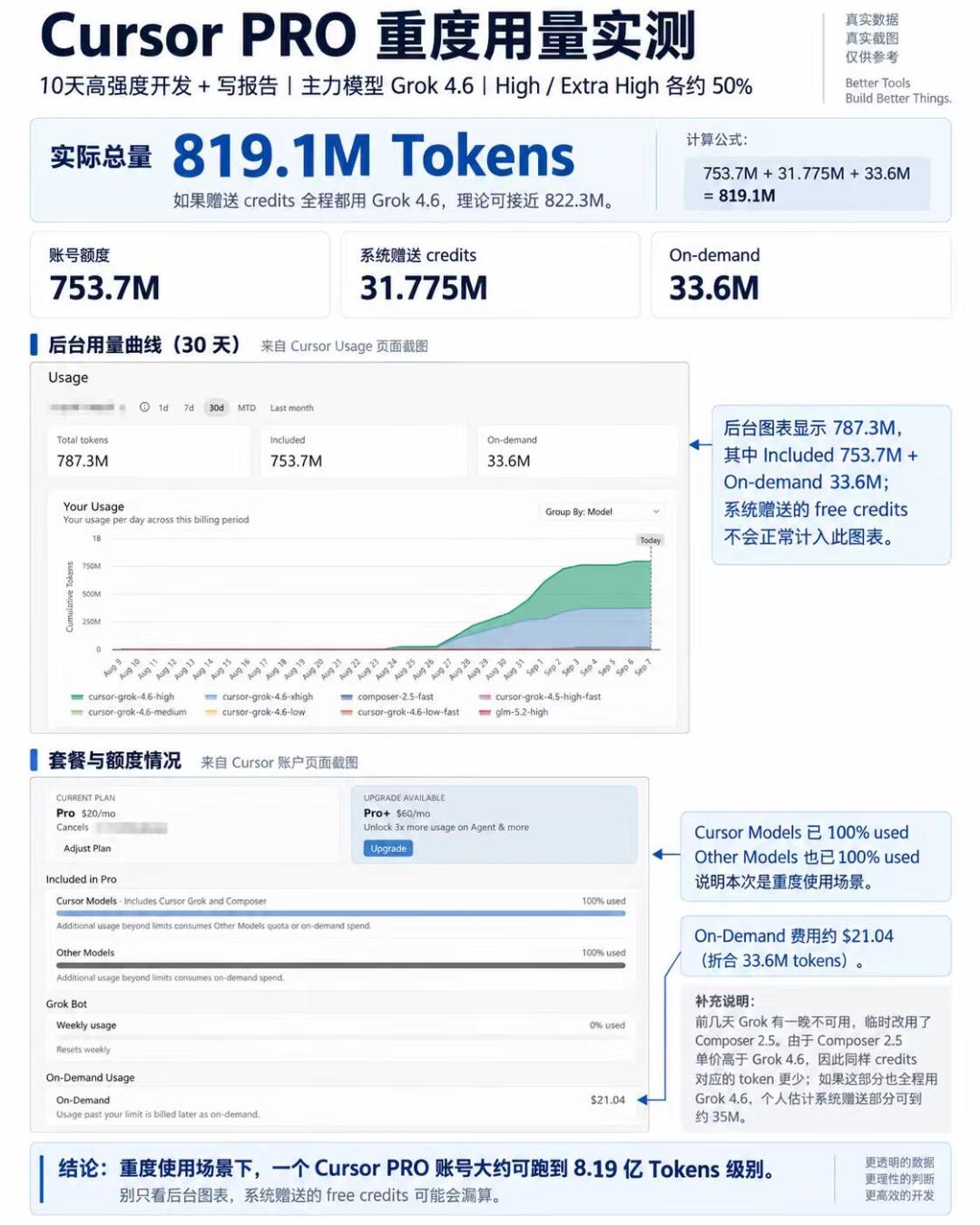Click "100% used" on the Cursor Models row
The width and height of the screenshot is (980, 1225).
pyautogui.click(x=603, y=901)
